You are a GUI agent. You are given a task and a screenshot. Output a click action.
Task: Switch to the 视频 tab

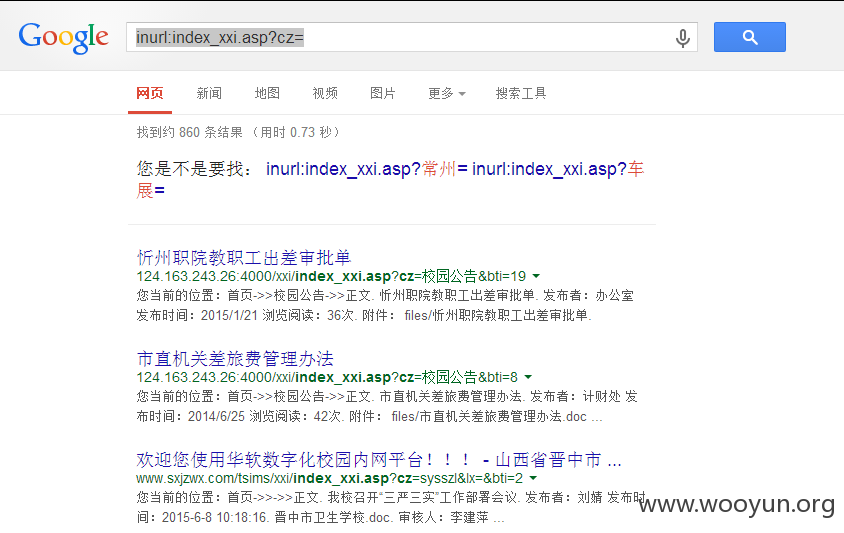[x=325, y=93]
